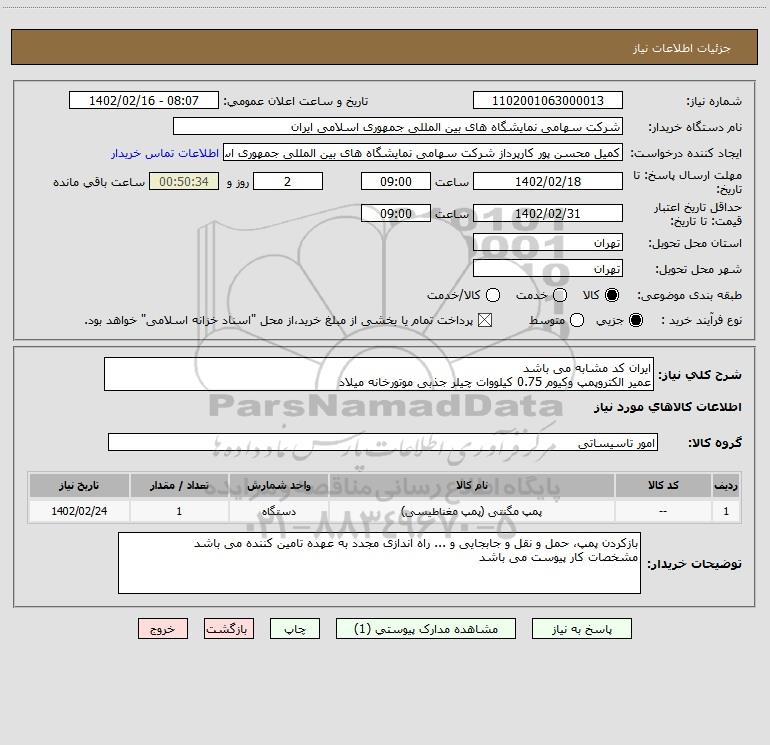Click the تعداد / مقدار column header
This screenshot has height=745, width=770.
179,485
